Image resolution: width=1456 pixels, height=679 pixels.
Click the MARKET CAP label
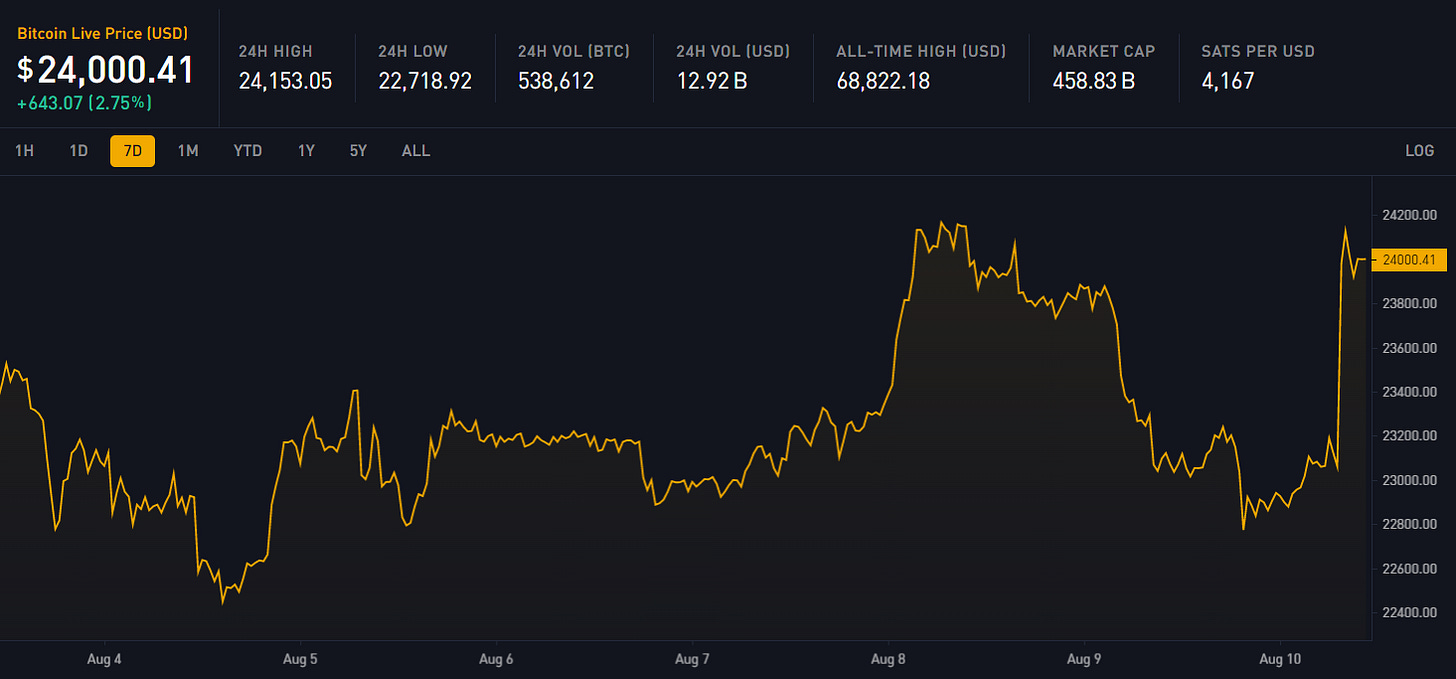pos(1104,51)
